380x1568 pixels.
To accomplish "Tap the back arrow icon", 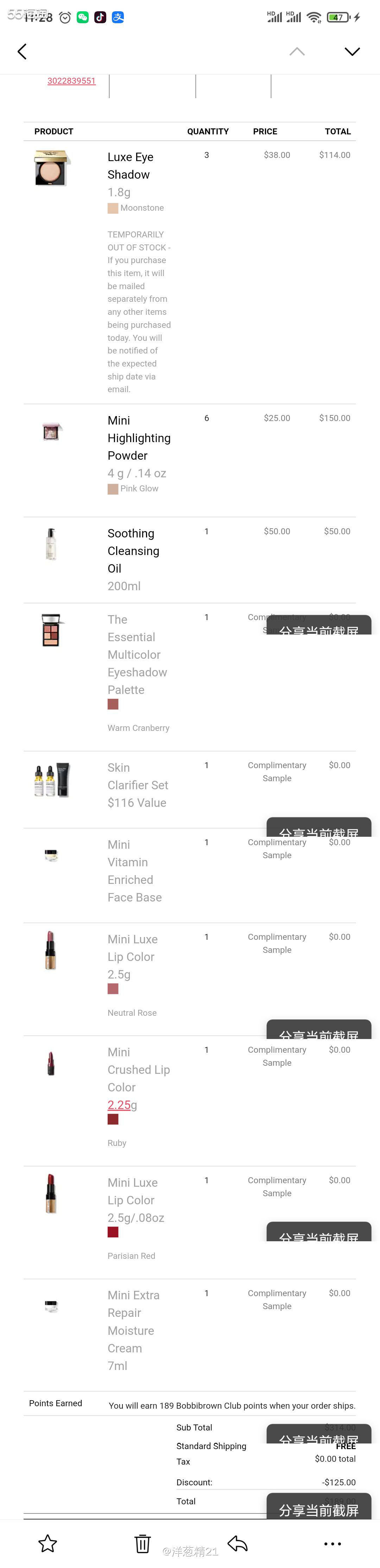I will coord(23,52).
